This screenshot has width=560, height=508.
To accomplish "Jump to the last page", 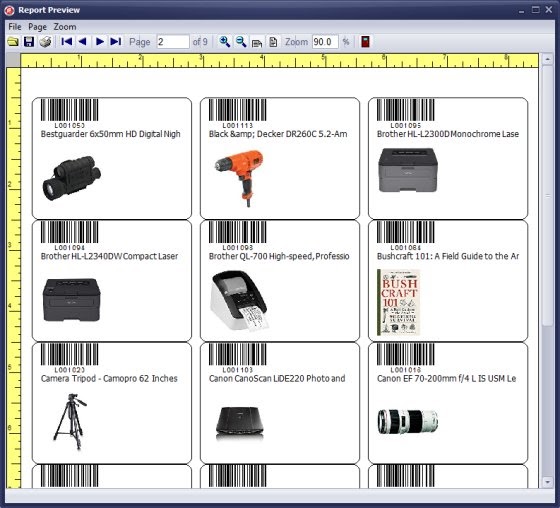I will pos(116,42).
